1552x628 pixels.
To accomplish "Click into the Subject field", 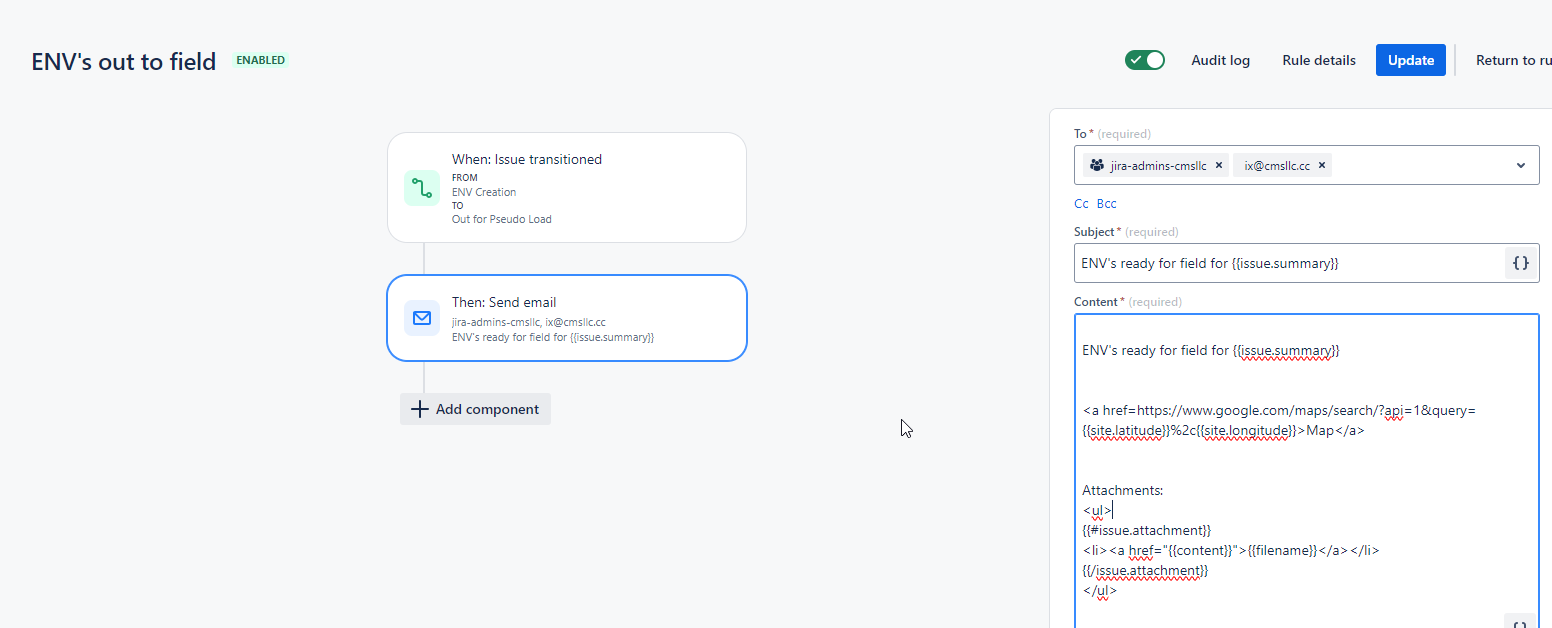I will tap(1289, 263).
